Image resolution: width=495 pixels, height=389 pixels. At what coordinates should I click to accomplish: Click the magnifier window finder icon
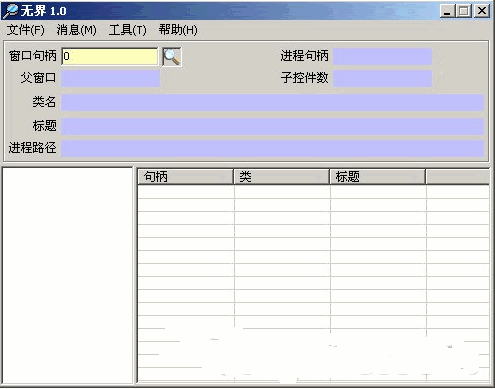[172, 57]
